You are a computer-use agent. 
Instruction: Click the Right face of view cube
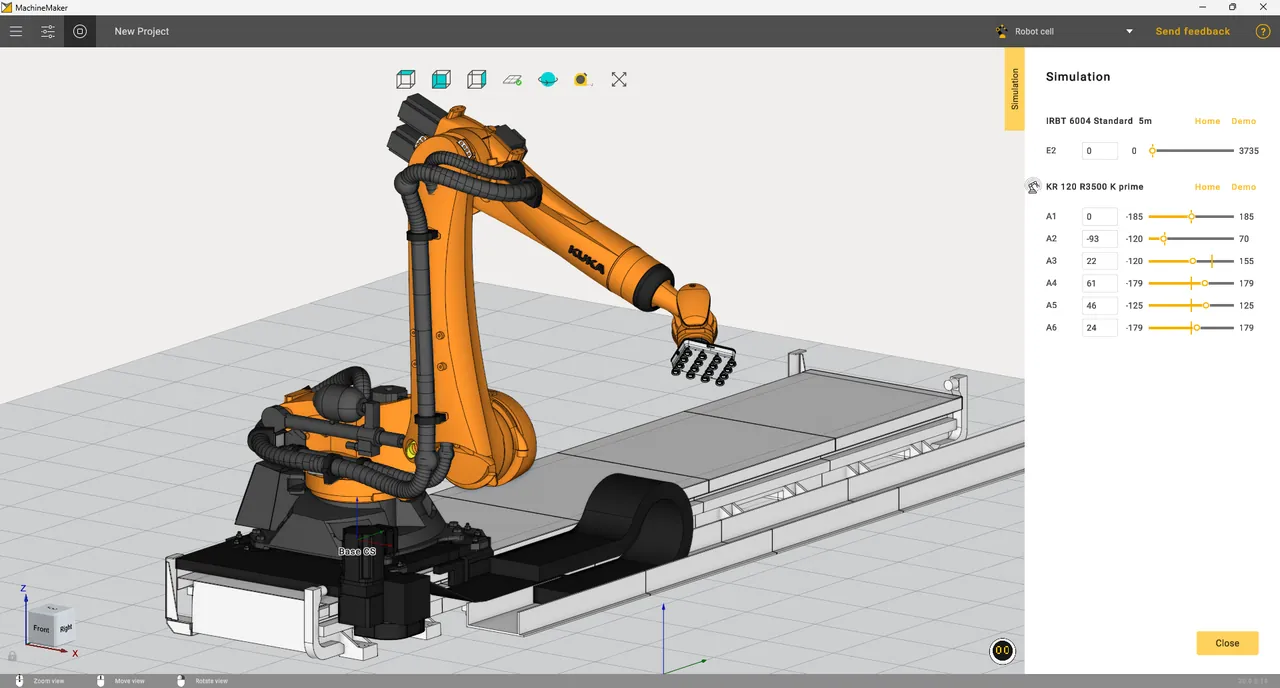pyautogui.click(x=65, y=627)
